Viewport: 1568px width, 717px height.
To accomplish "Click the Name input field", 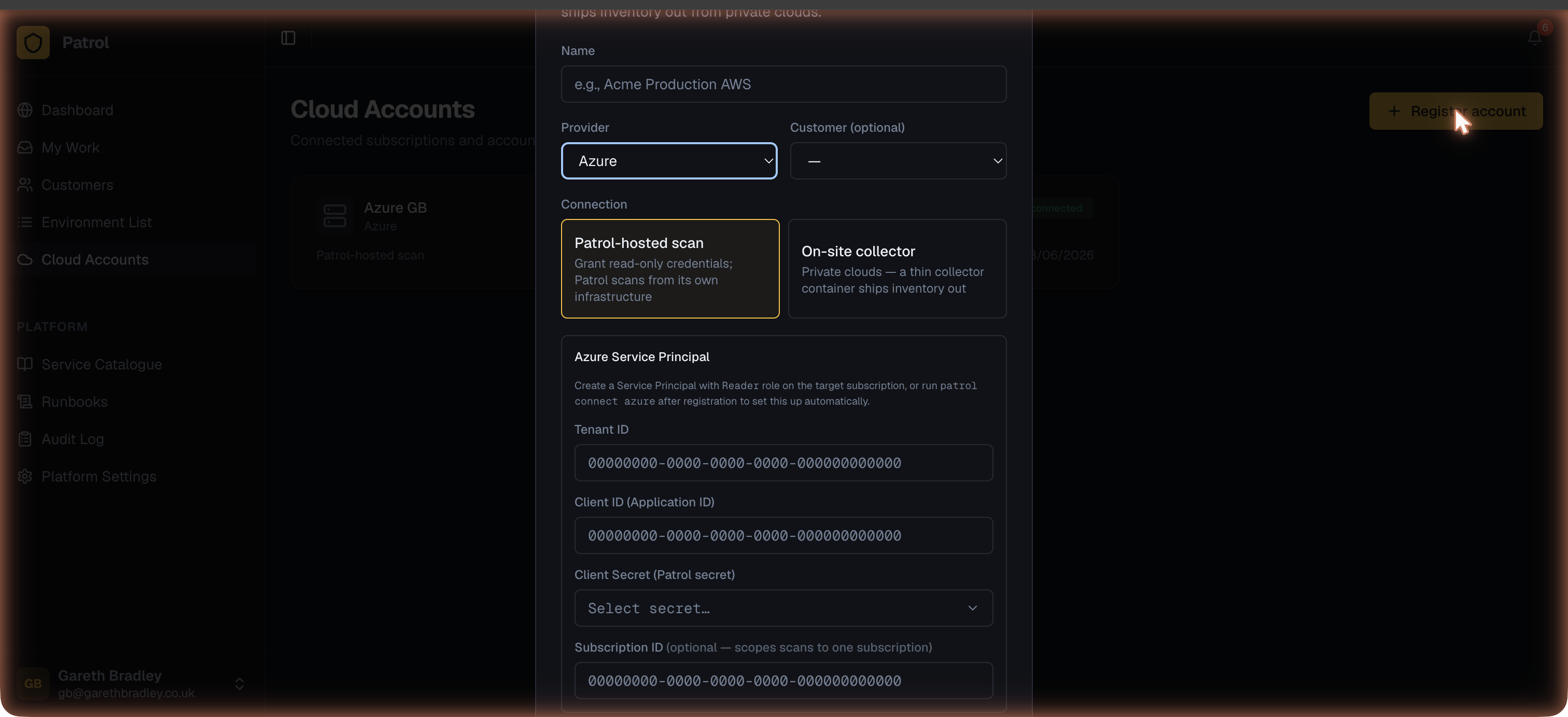I will (x=783, y=84).
